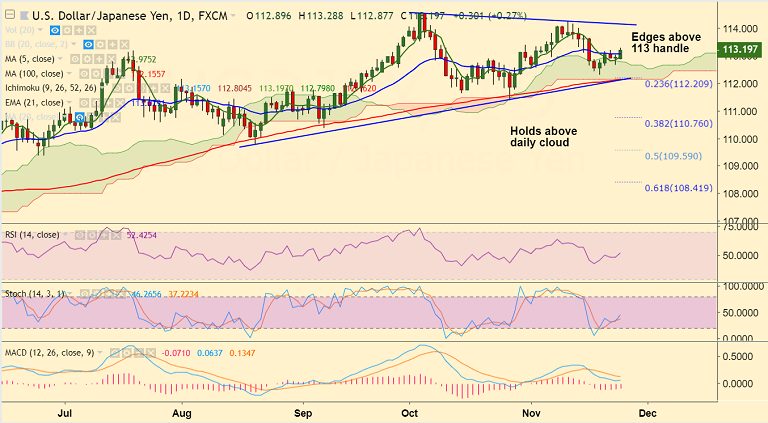Expand the Stoch (14, 3, 1) dropdown arrow
The height and width of the screenshot is (423, 768).
click(x=70, y=293)
